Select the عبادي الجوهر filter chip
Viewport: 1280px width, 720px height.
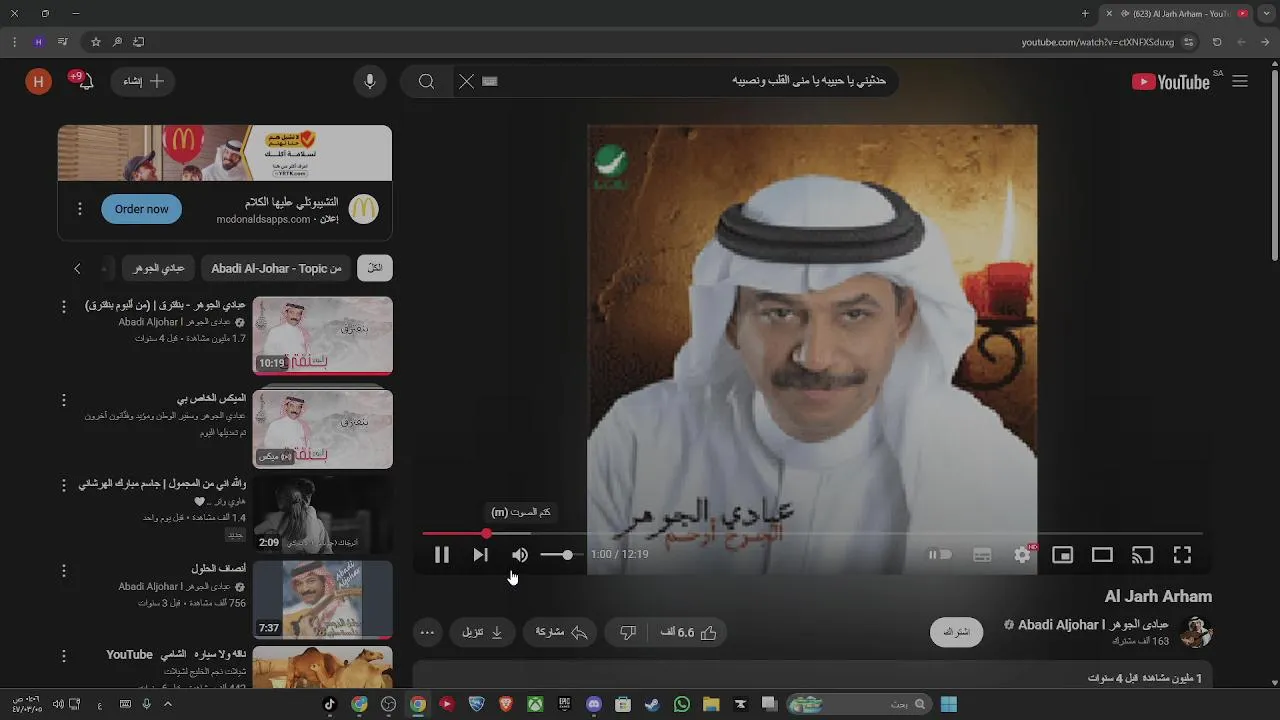[x=159, y=268]
